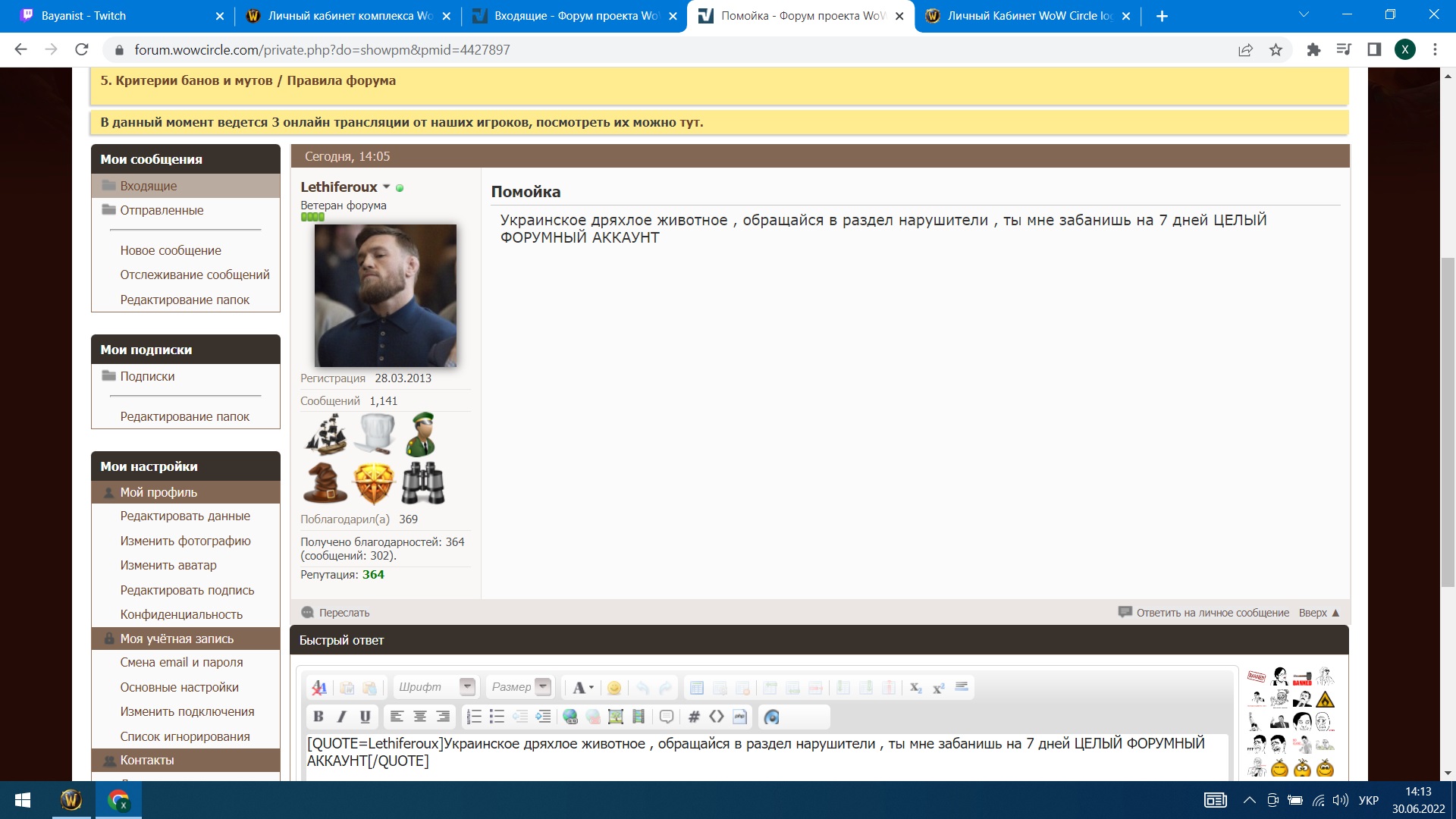Open the Шрифт font dropdown

[467, 687]
